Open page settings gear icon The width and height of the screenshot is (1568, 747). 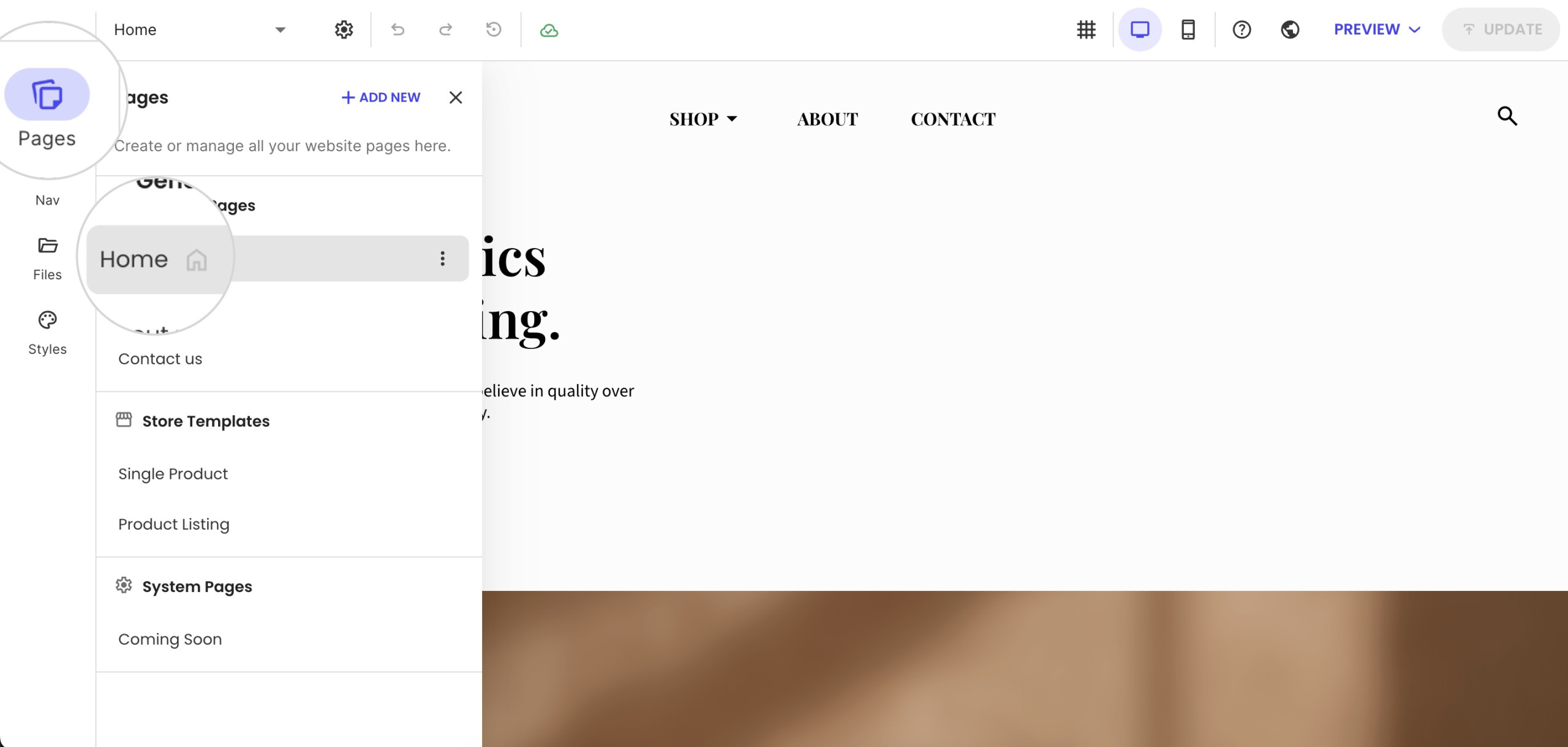pos(344,29)
